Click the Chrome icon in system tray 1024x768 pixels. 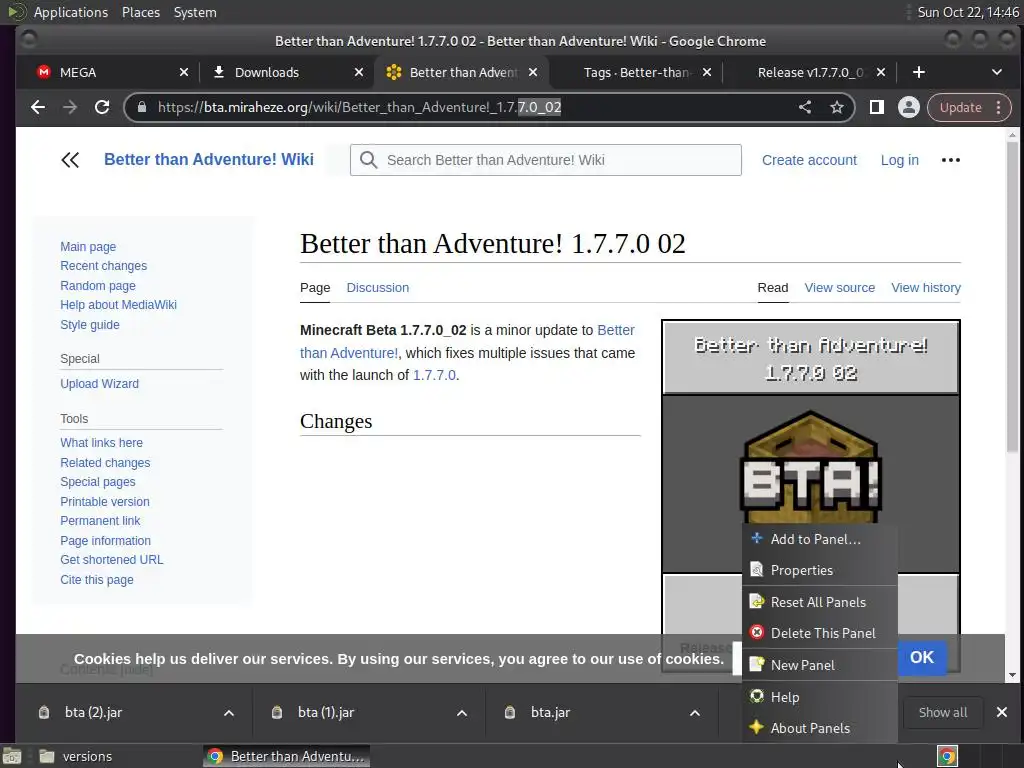coord(947,756)
